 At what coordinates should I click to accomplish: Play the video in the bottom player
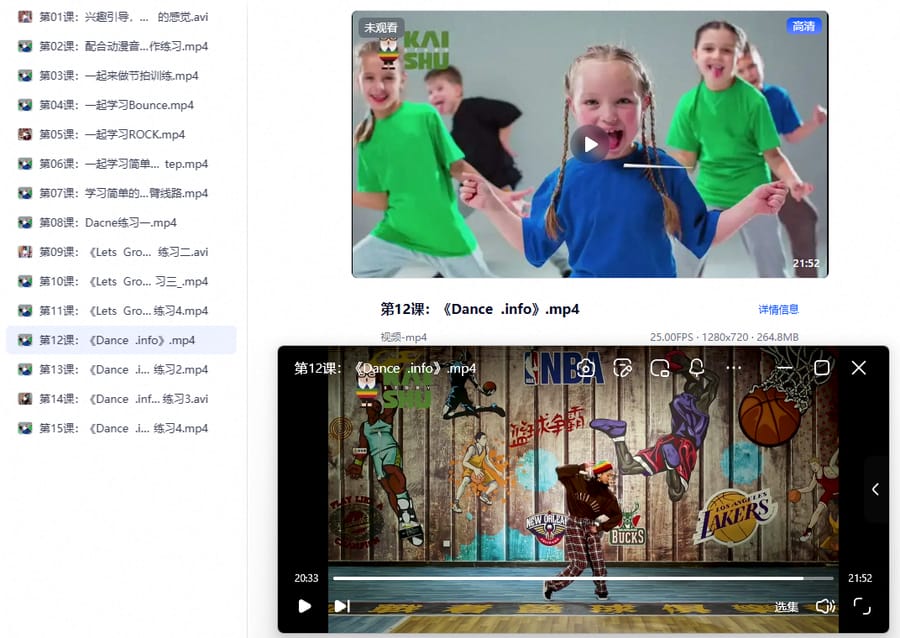tap(305, 606)
